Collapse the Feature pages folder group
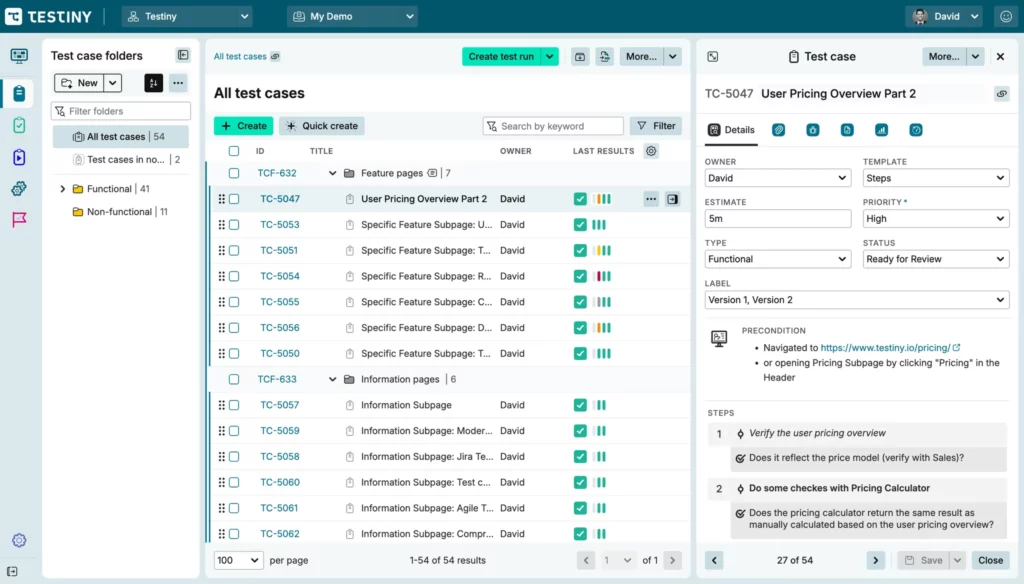Screen dimensions: 1024x584 point(332,173)
